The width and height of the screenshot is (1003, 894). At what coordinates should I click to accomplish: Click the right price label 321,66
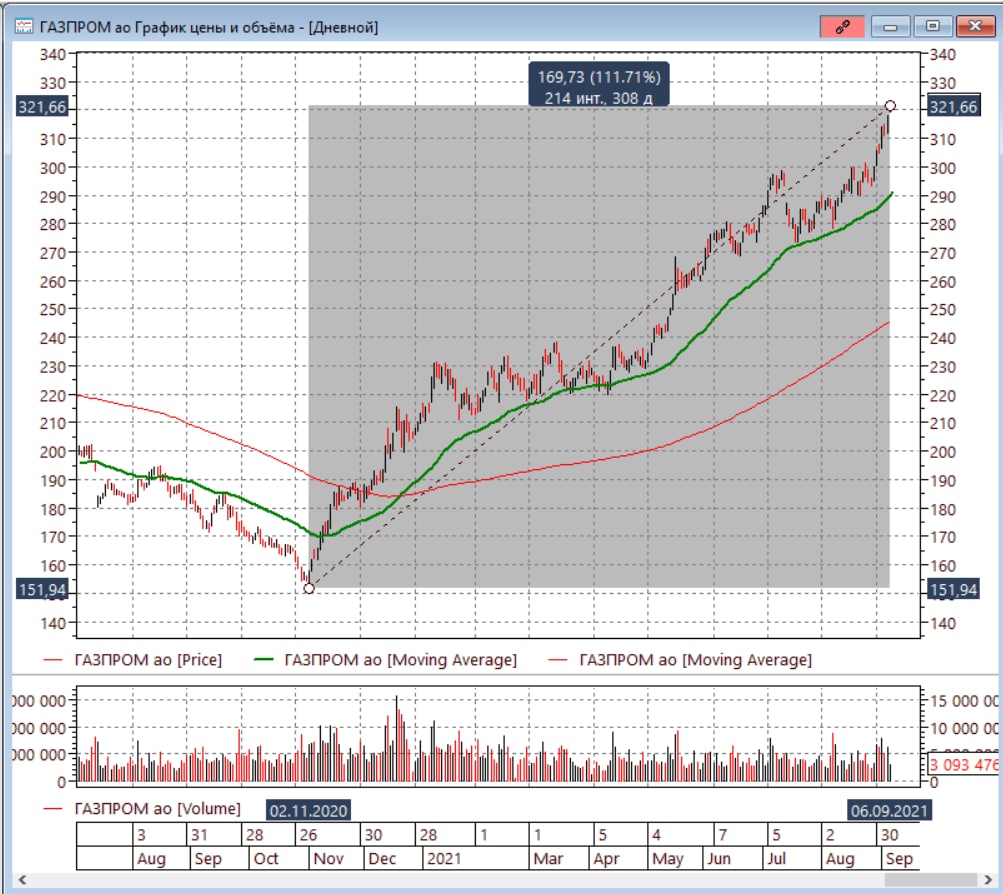tap(953, 107)
